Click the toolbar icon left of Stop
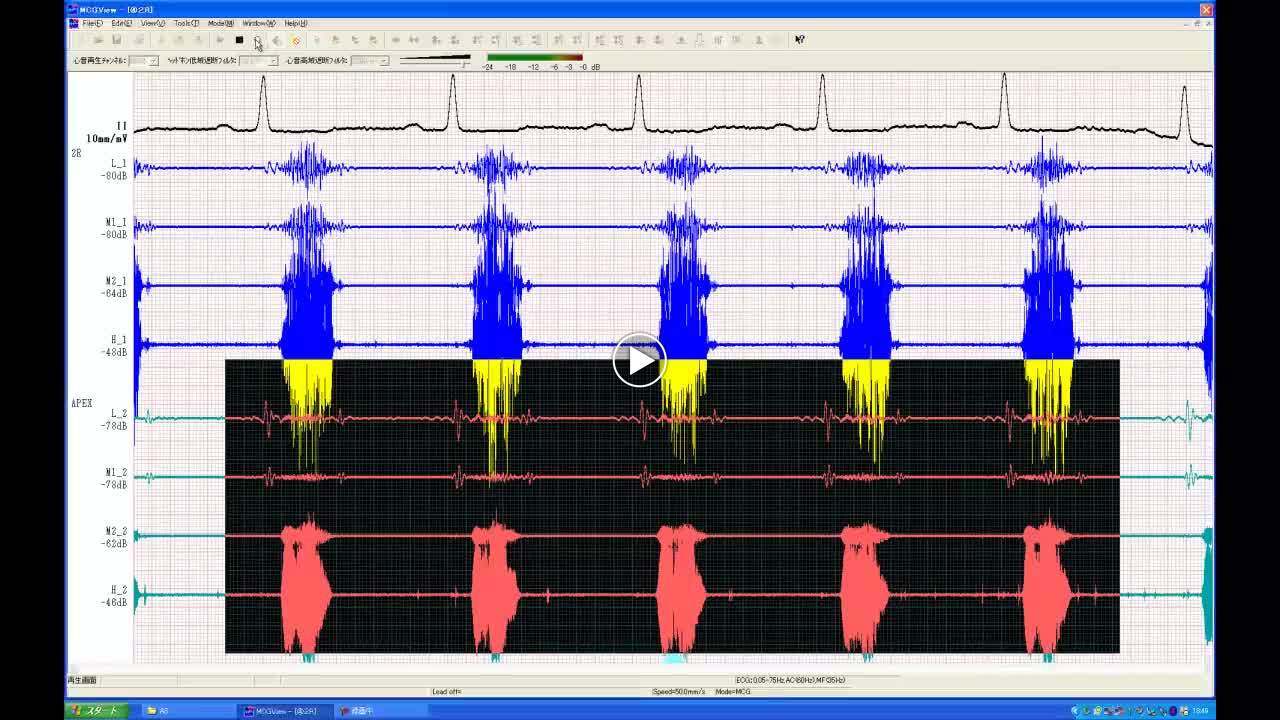1280x720 pixels. (219, 40)
